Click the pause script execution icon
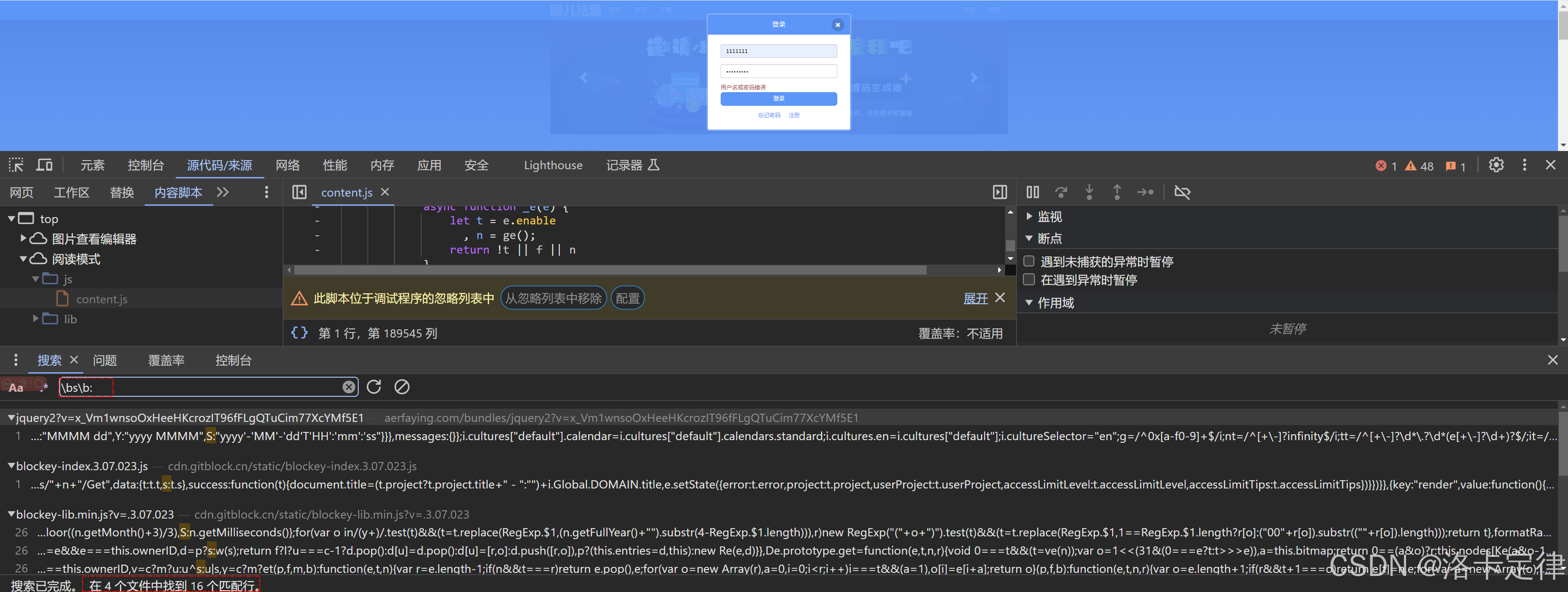Image resolution: width=1568 pixels, height=592 pixels. [1032, 192]
